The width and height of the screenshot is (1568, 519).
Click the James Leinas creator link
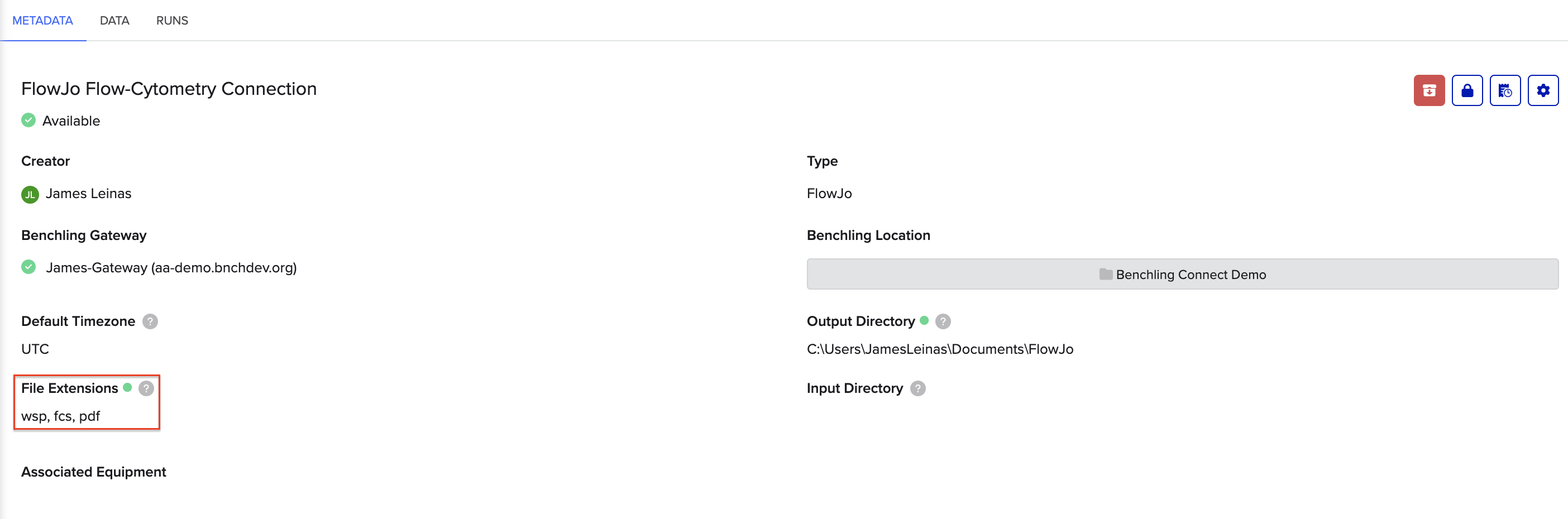[89, 194]
